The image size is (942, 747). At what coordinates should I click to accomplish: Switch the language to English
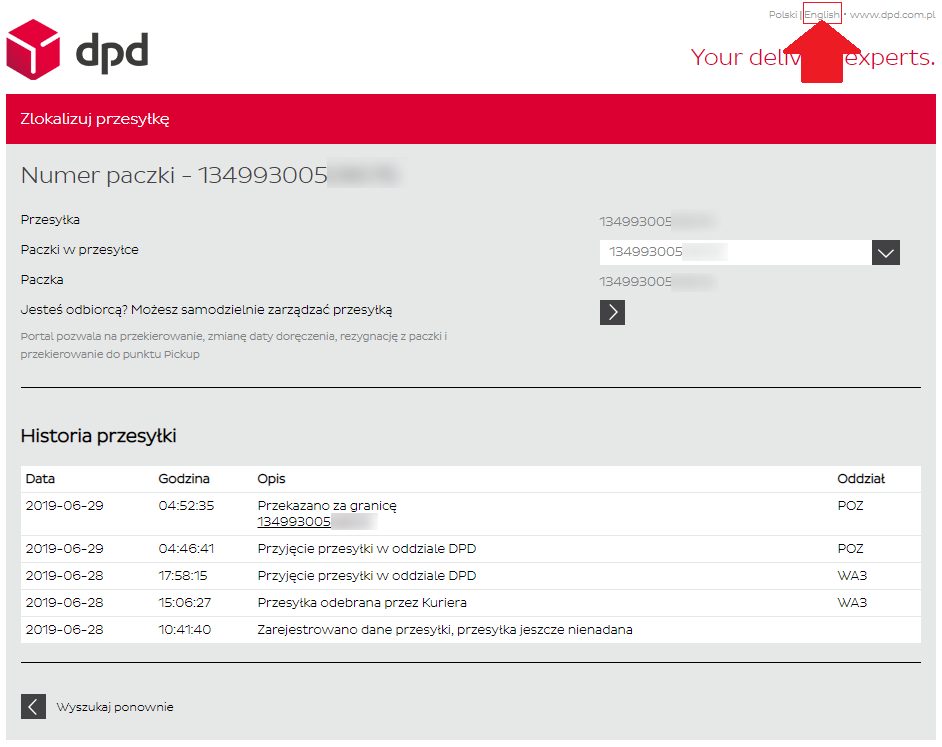click(822, 15)
